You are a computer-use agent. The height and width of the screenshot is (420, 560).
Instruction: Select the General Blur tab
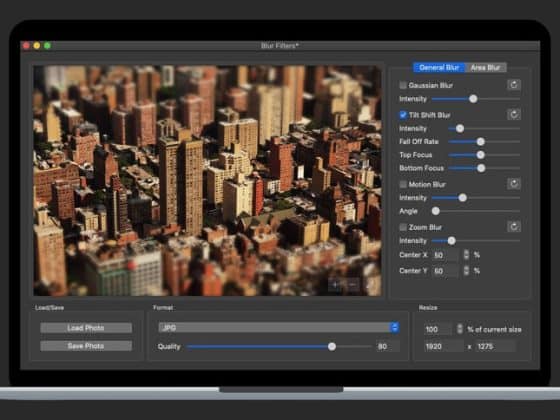439,68
